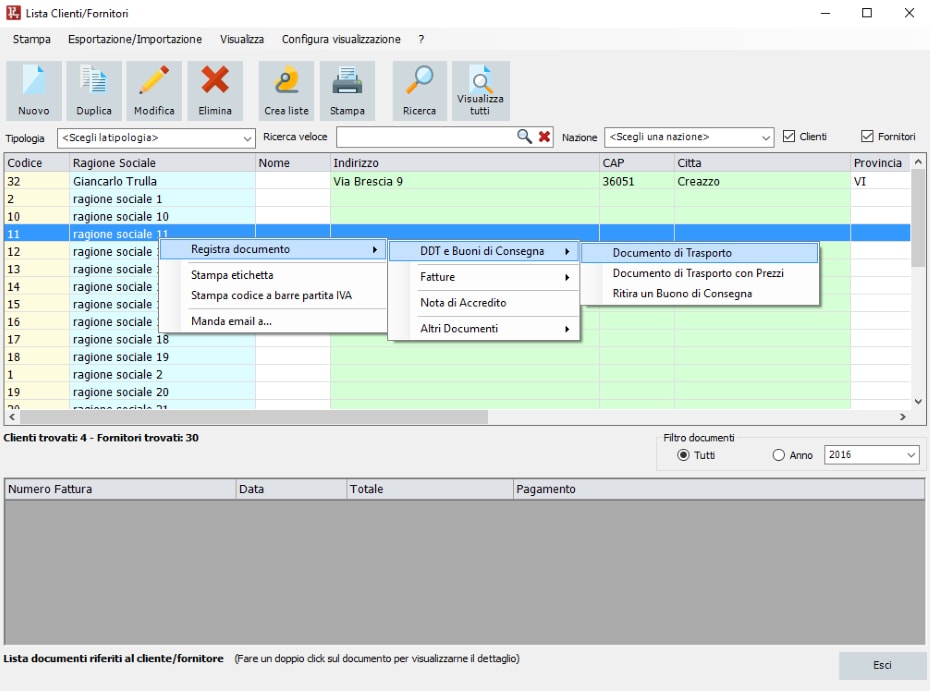This screenshot has width=930, height=691.
Task: Open the year 2016 dropdown
Action: (x=872, y=455)
